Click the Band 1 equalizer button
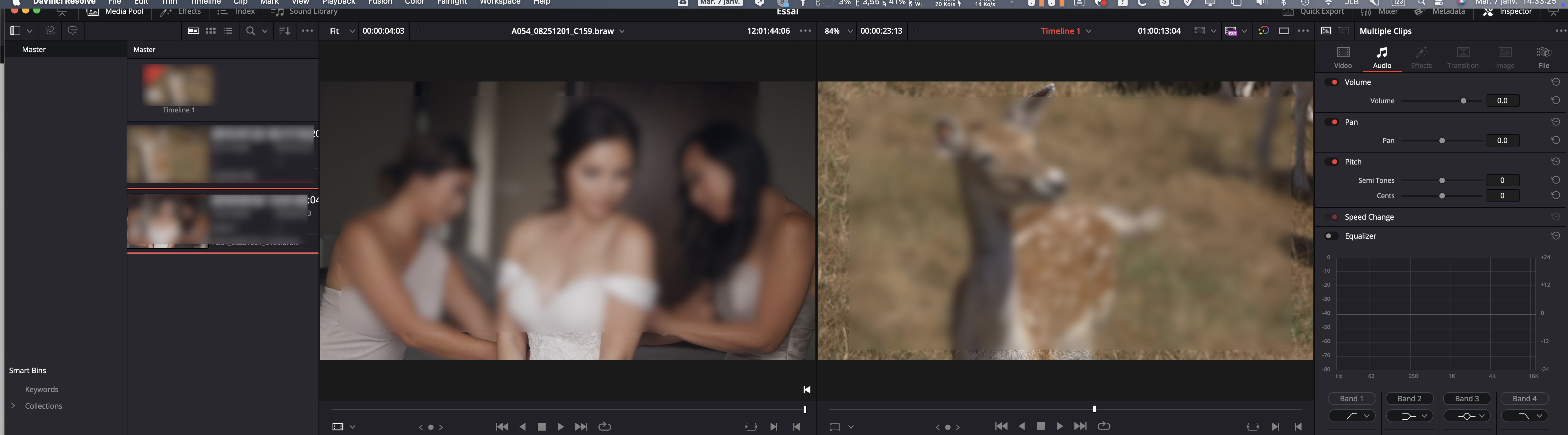The image size is (1568, 435). point(1351,399)
